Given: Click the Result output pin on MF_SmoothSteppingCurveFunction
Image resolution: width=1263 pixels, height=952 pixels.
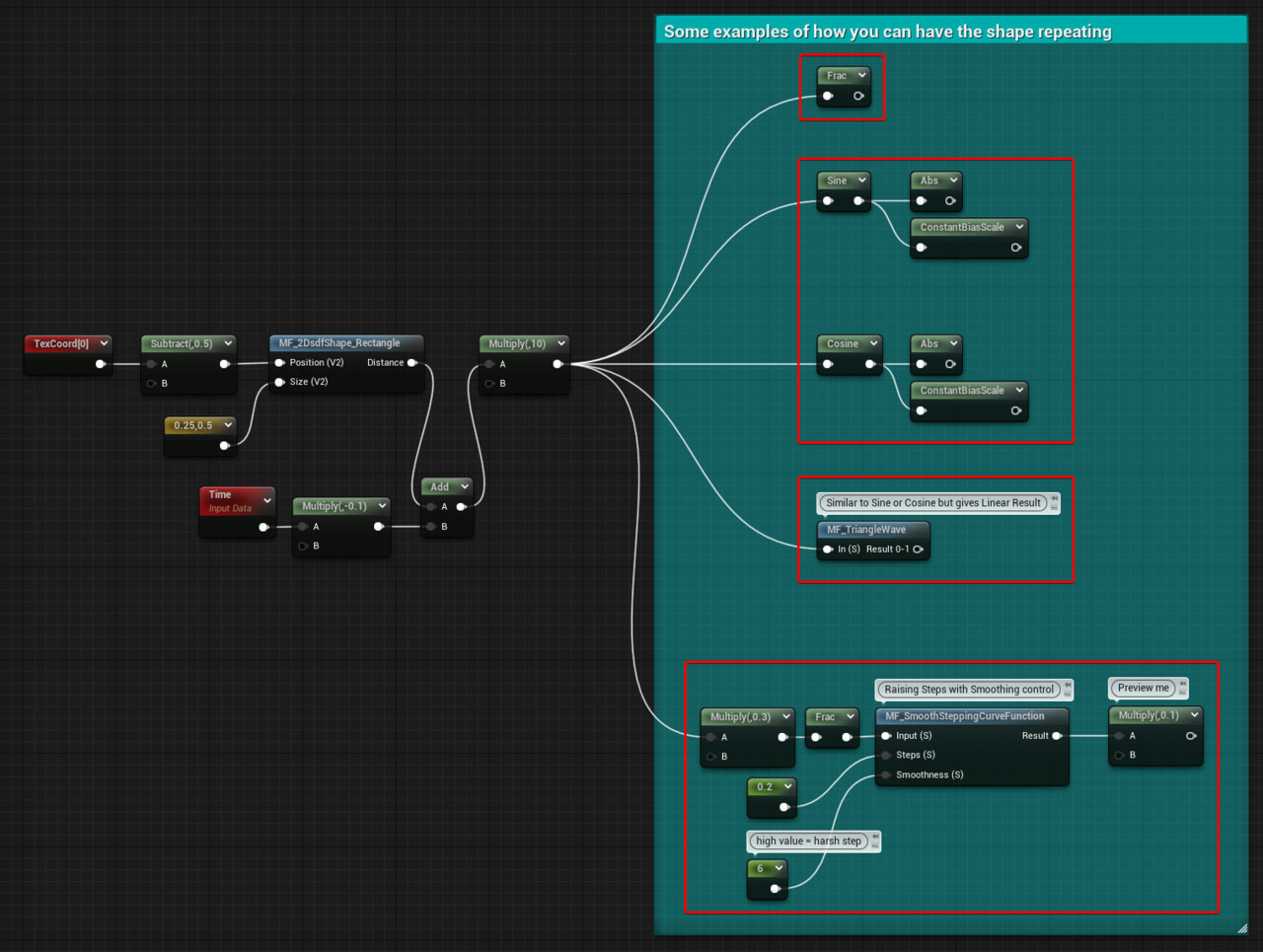Looking at the screenshot, I should pyautogui.click(x=1057, y=735).
